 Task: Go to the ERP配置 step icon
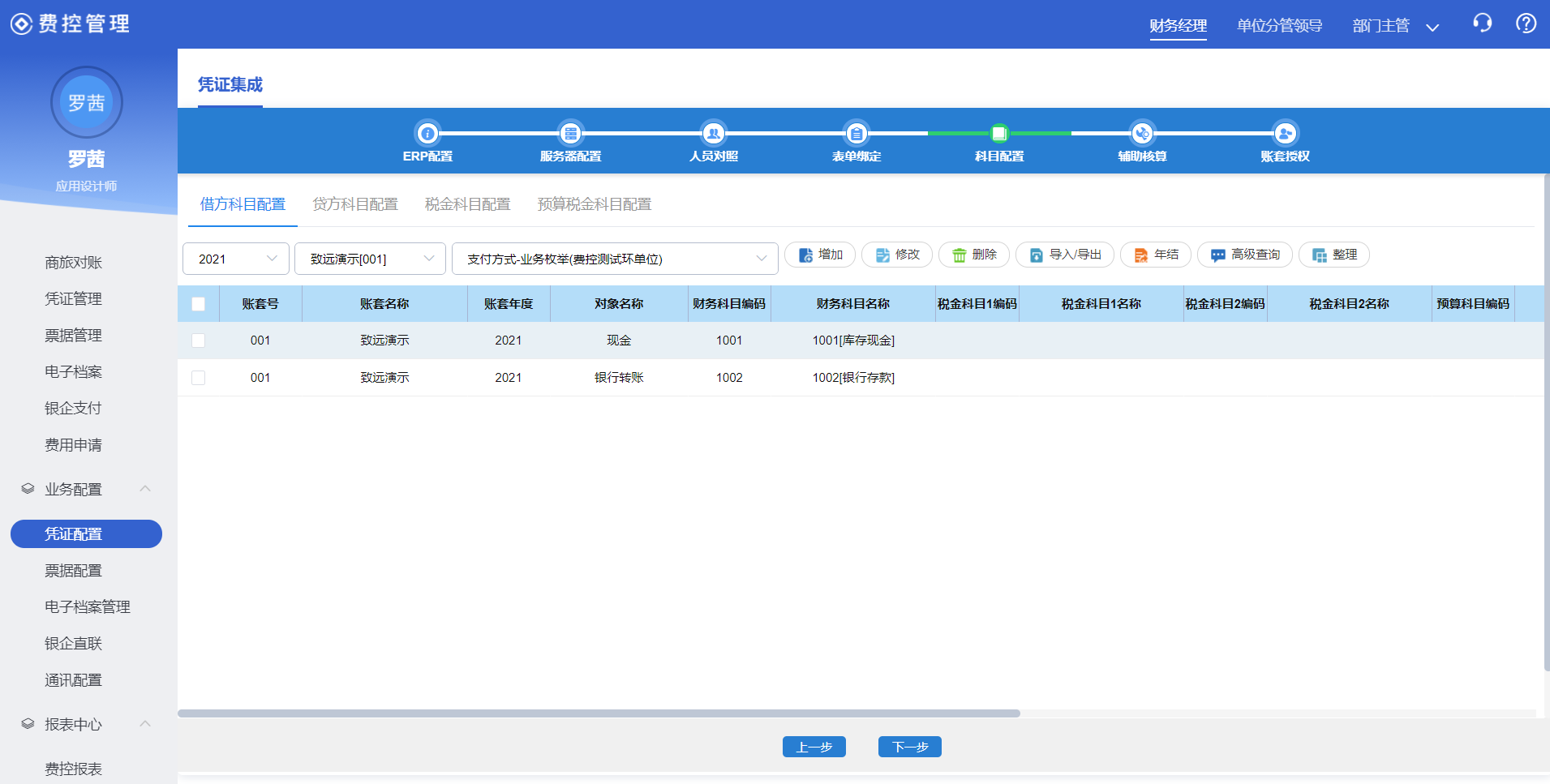pos(427,133)
